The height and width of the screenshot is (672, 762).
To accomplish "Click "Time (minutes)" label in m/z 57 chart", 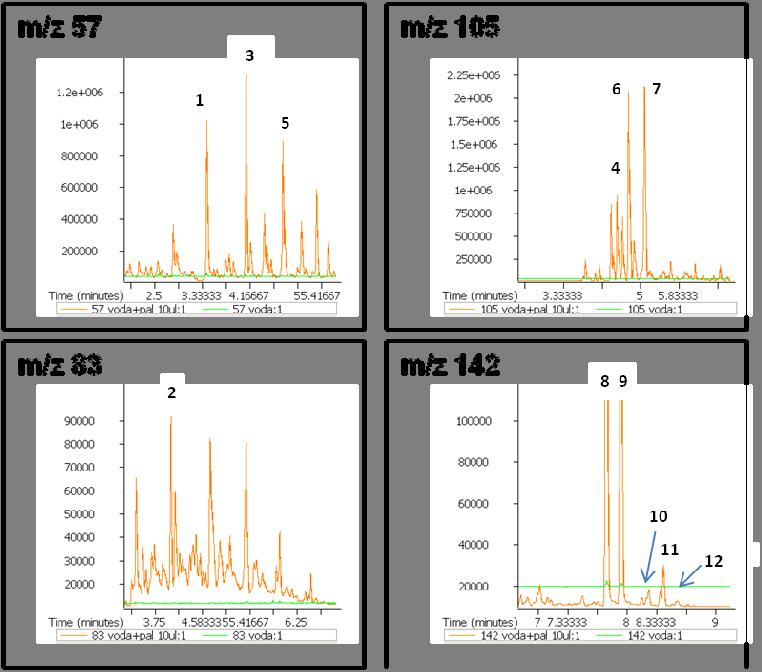I will click(x=86, y=296).
